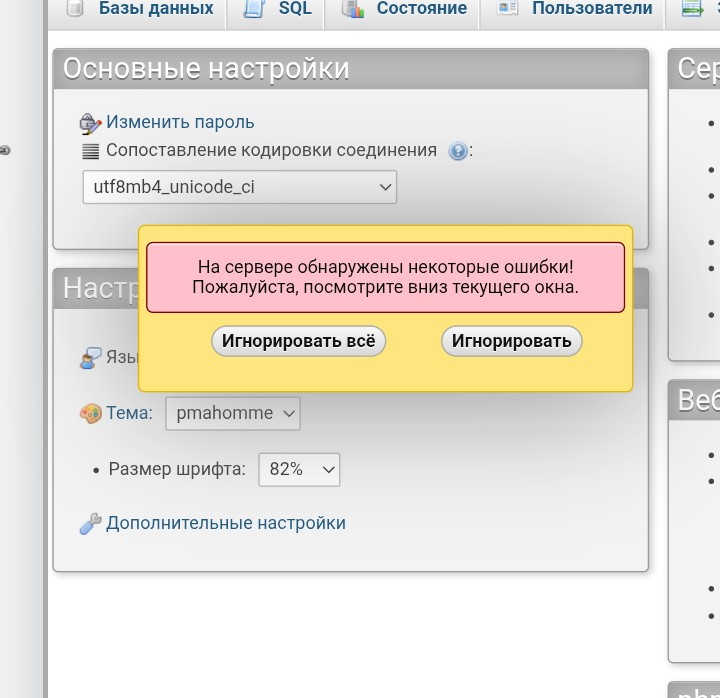Switch to the Базы данных tab
Image resolution: width=720 pixels, height=698 pixels.
[x=155, y=9]
